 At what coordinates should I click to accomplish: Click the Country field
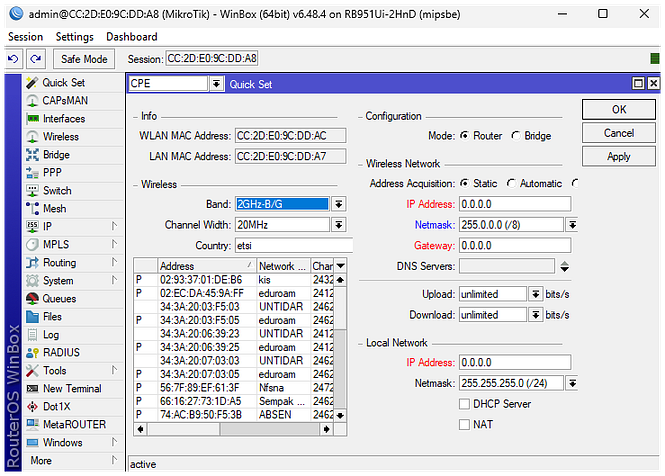click(293, 246)
